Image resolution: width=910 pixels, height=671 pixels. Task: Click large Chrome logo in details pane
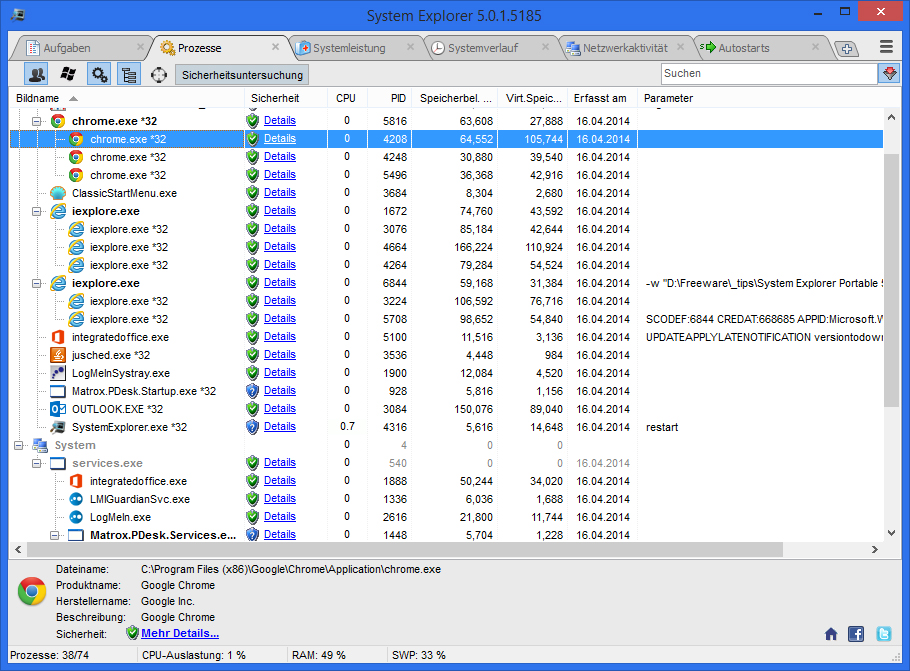click(32, 591)
